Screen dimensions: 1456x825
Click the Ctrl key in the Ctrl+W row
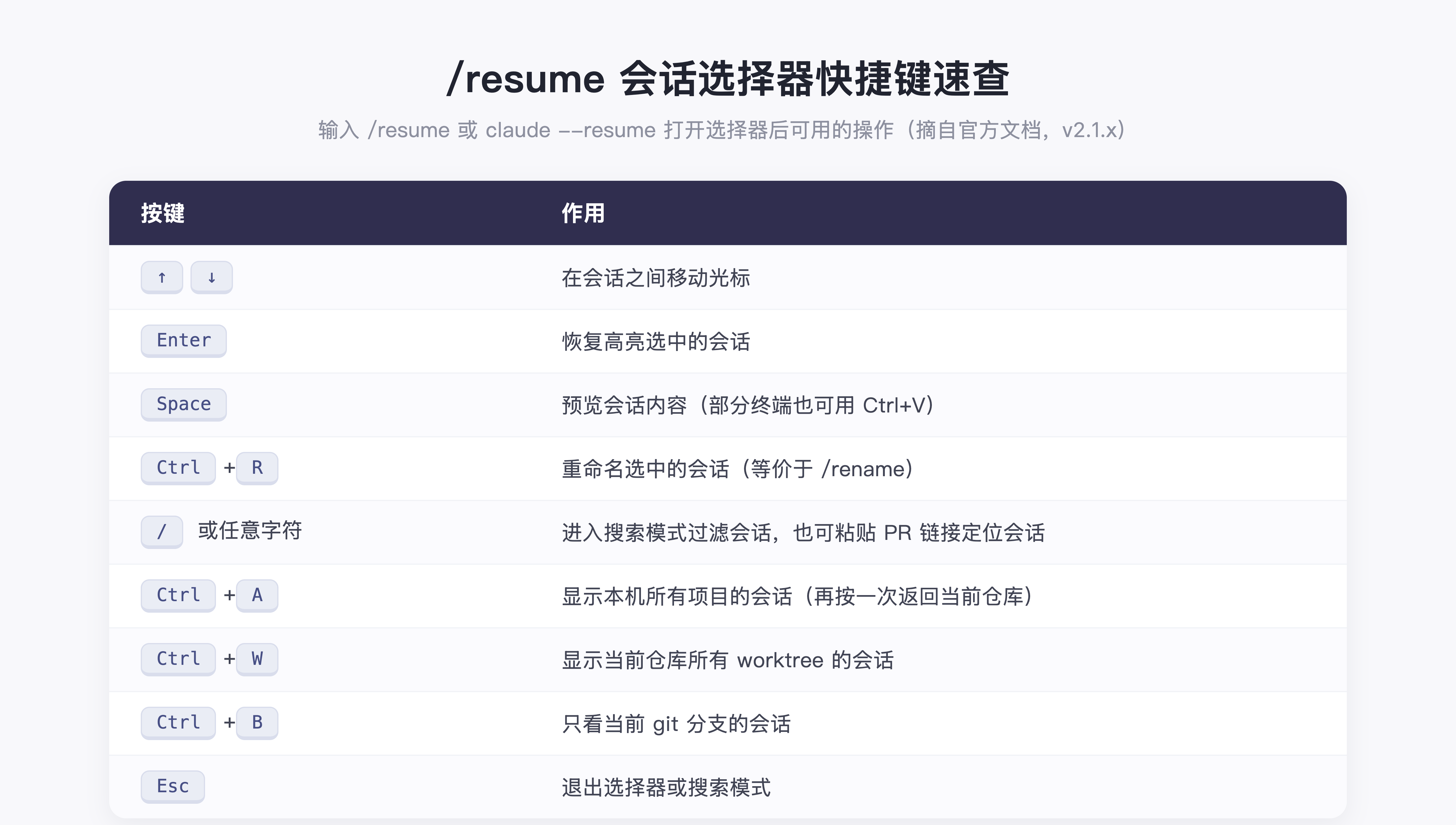coord(178,659)
